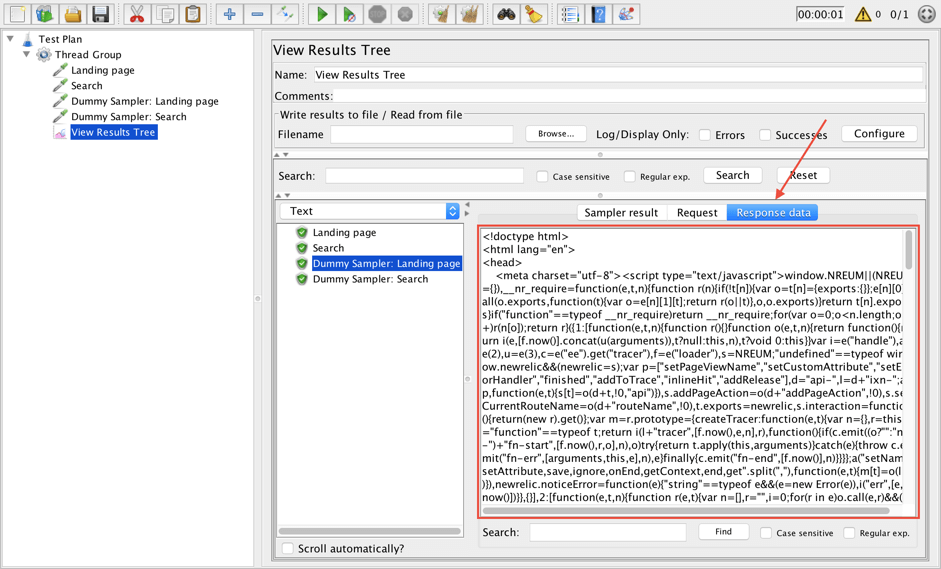This screenshot has width=941, height=569.
Task: Start the test with green play icon
Action: pos(322,14)
